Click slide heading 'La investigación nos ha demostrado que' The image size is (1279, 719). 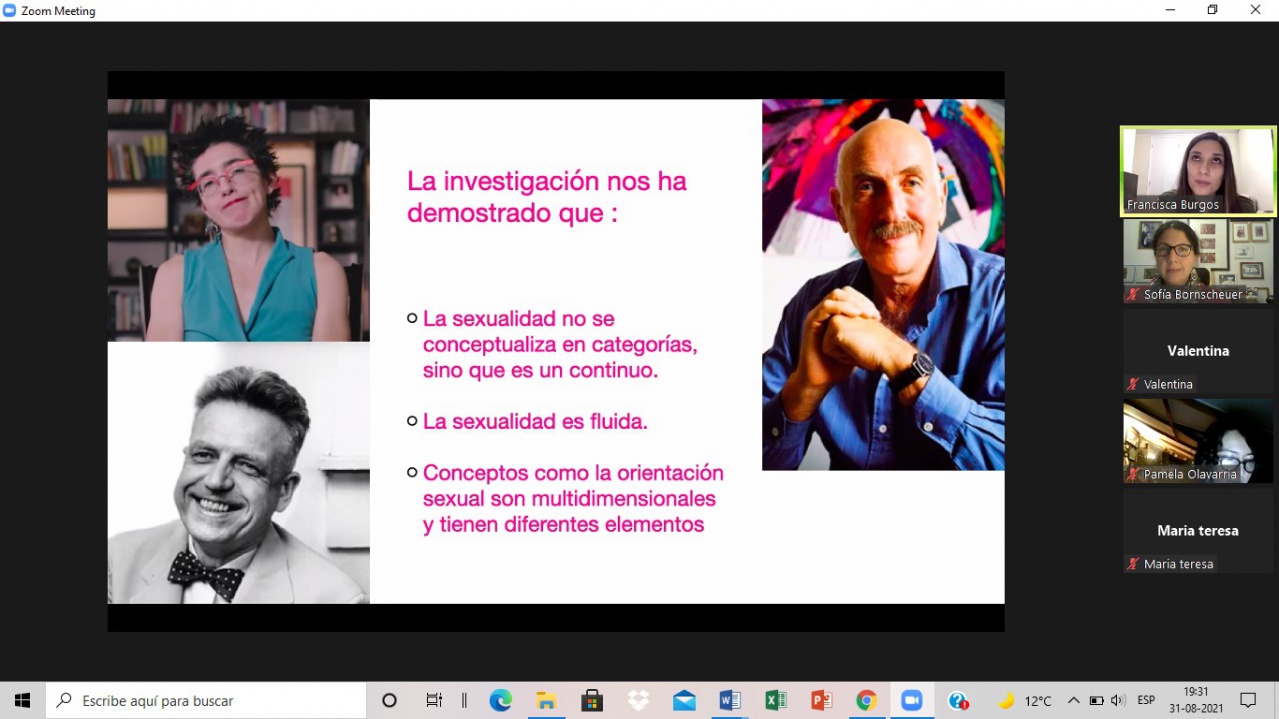(547, 197)
